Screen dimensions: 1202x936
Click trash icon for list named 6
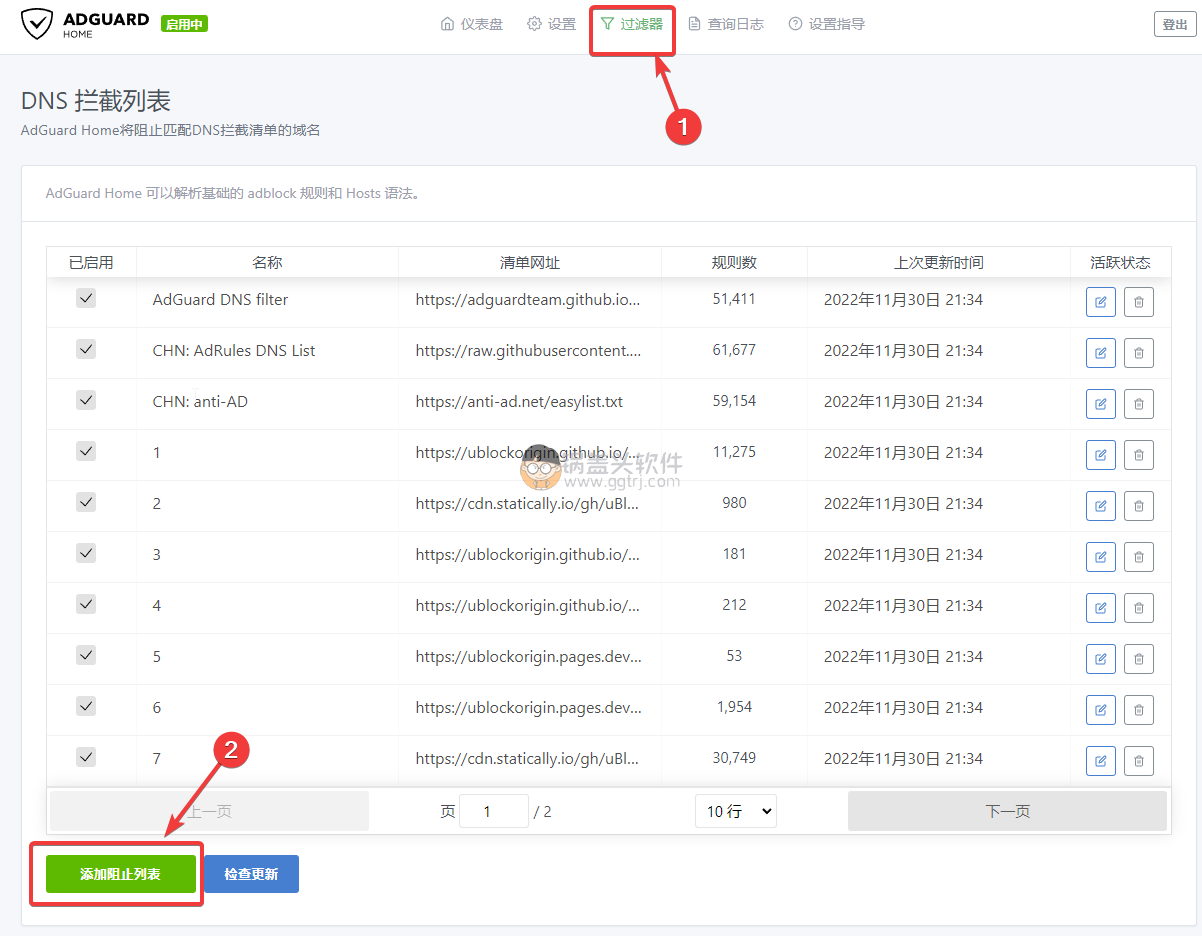point(1139,710)
